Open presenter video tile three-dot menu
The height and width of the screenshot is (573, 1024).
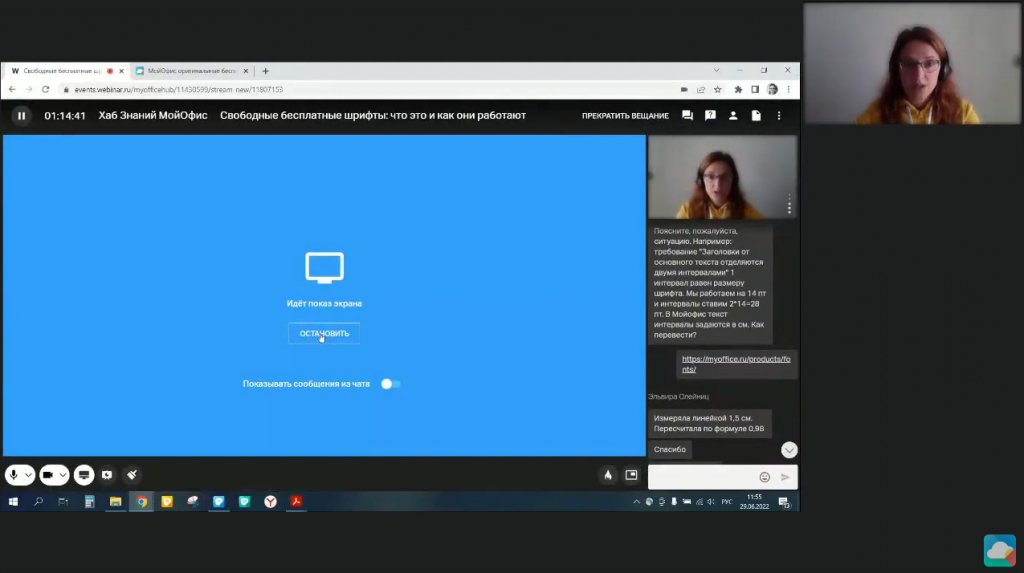pyautogui.click(x=789, y=205)
